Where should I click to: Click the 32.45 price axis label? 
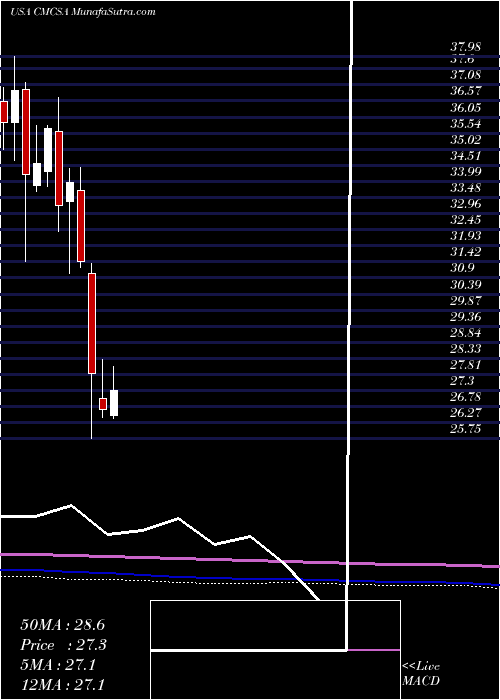tap(466, 220)
